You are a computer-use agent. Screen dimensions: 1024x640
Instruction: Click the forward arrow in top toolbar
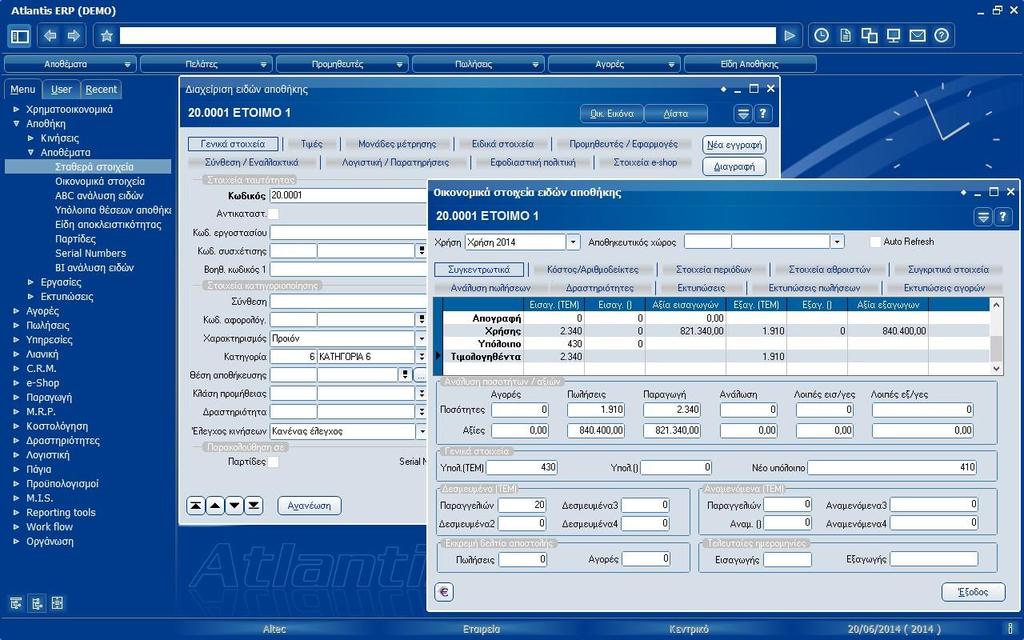point(74,36)
